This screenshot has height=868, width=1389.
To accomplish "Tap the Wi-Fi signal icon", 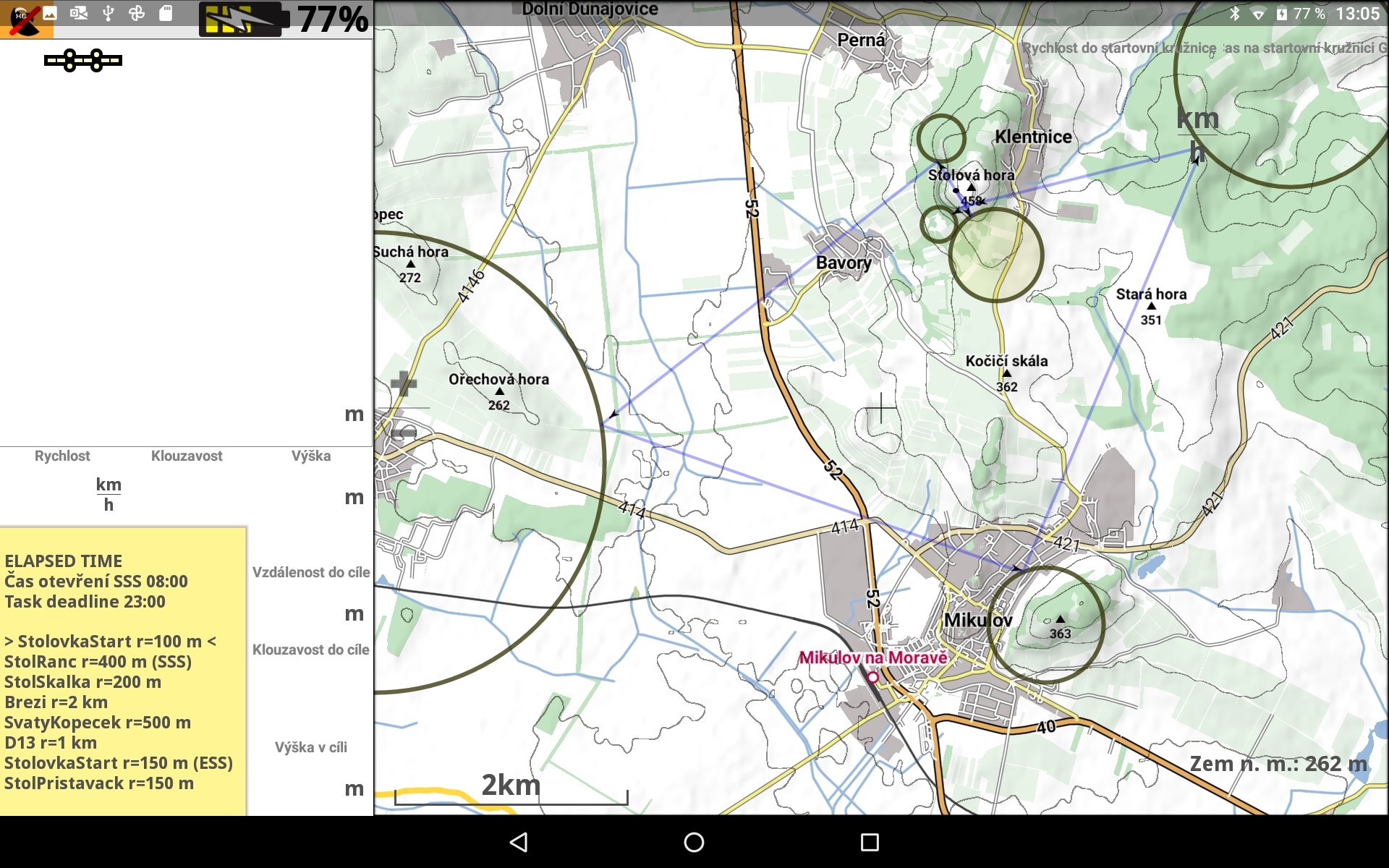I will [1259, 14].
